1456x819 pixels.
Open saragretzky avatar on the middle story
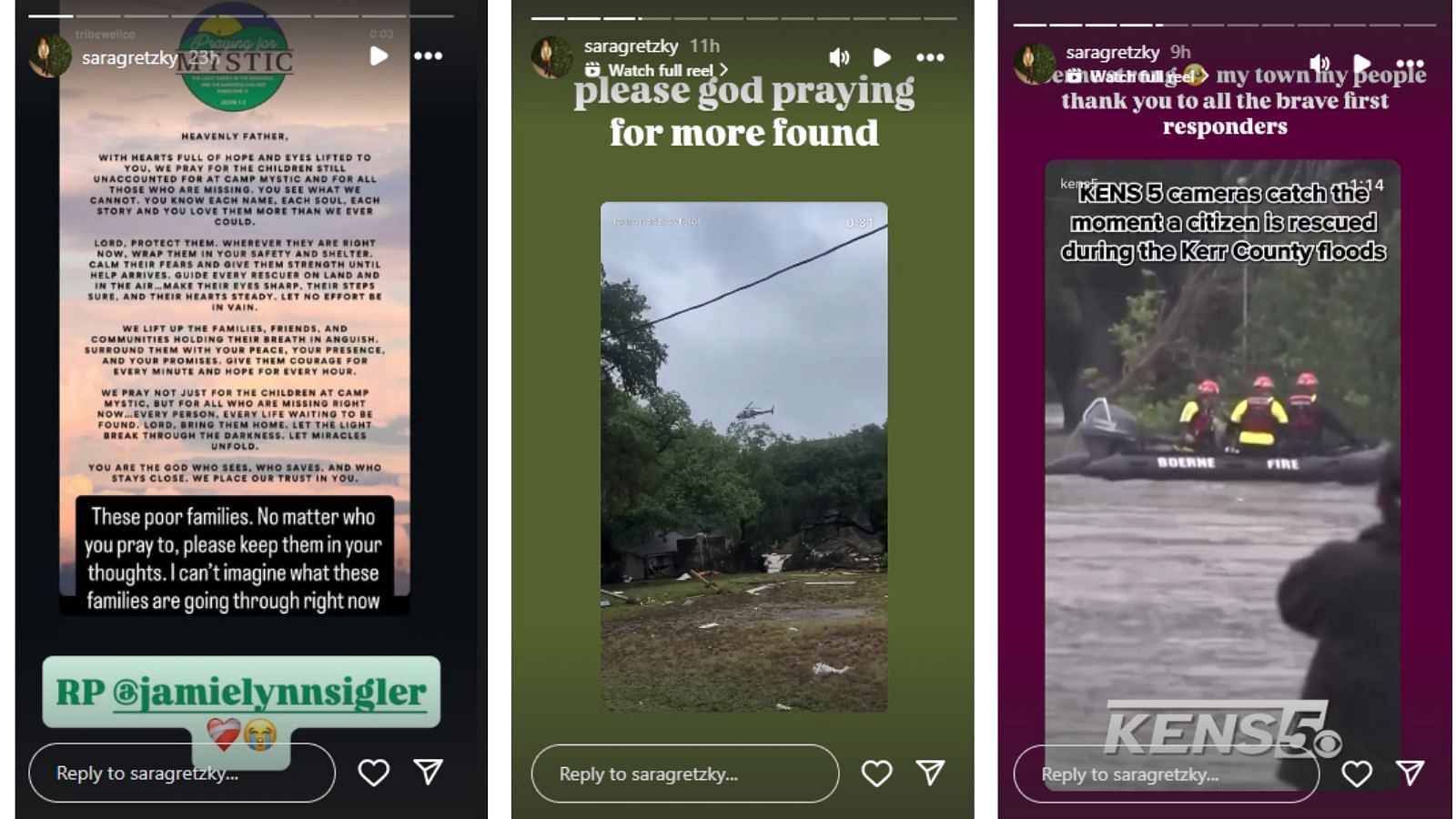click(551, 57)
